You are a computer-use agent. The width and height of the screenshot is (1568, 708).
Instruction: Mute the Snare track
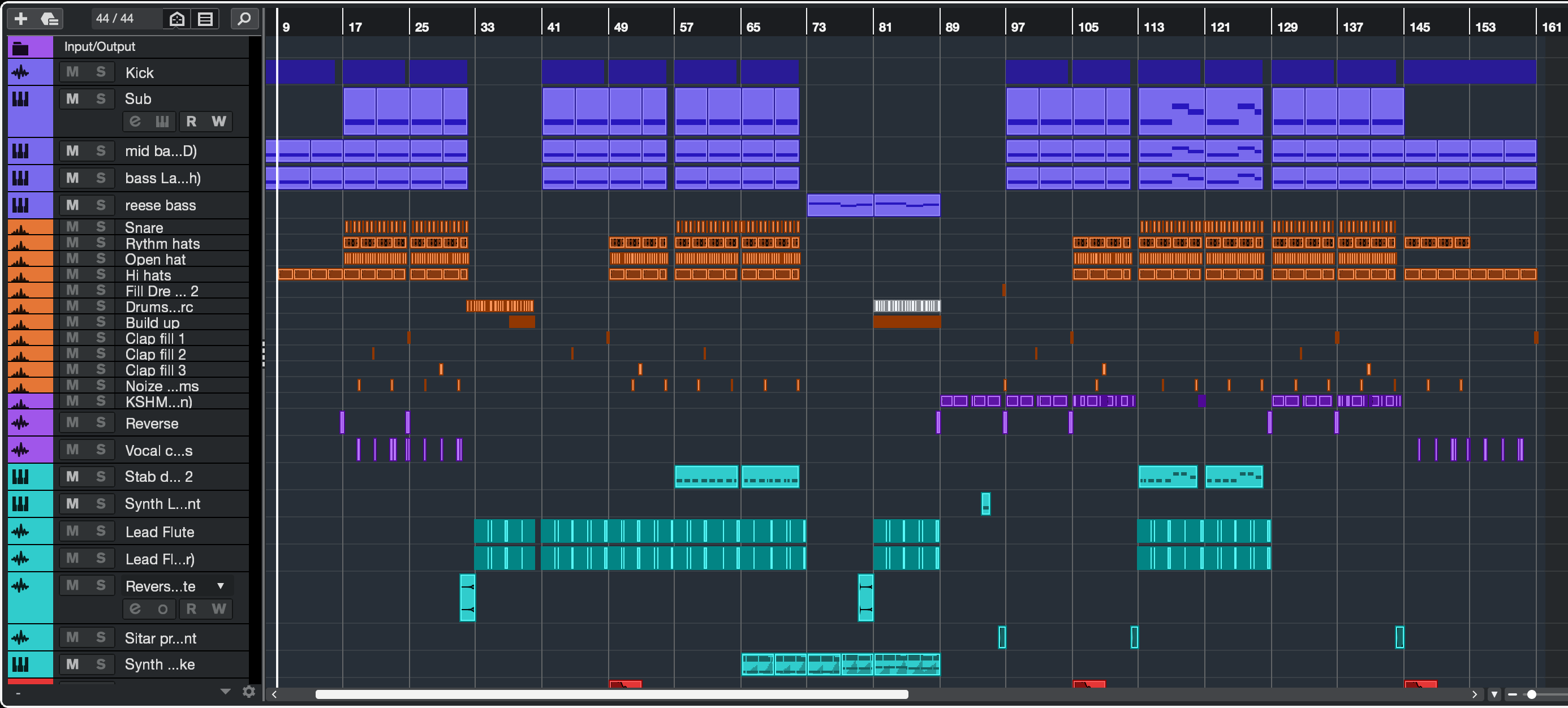tap(72, 226)
